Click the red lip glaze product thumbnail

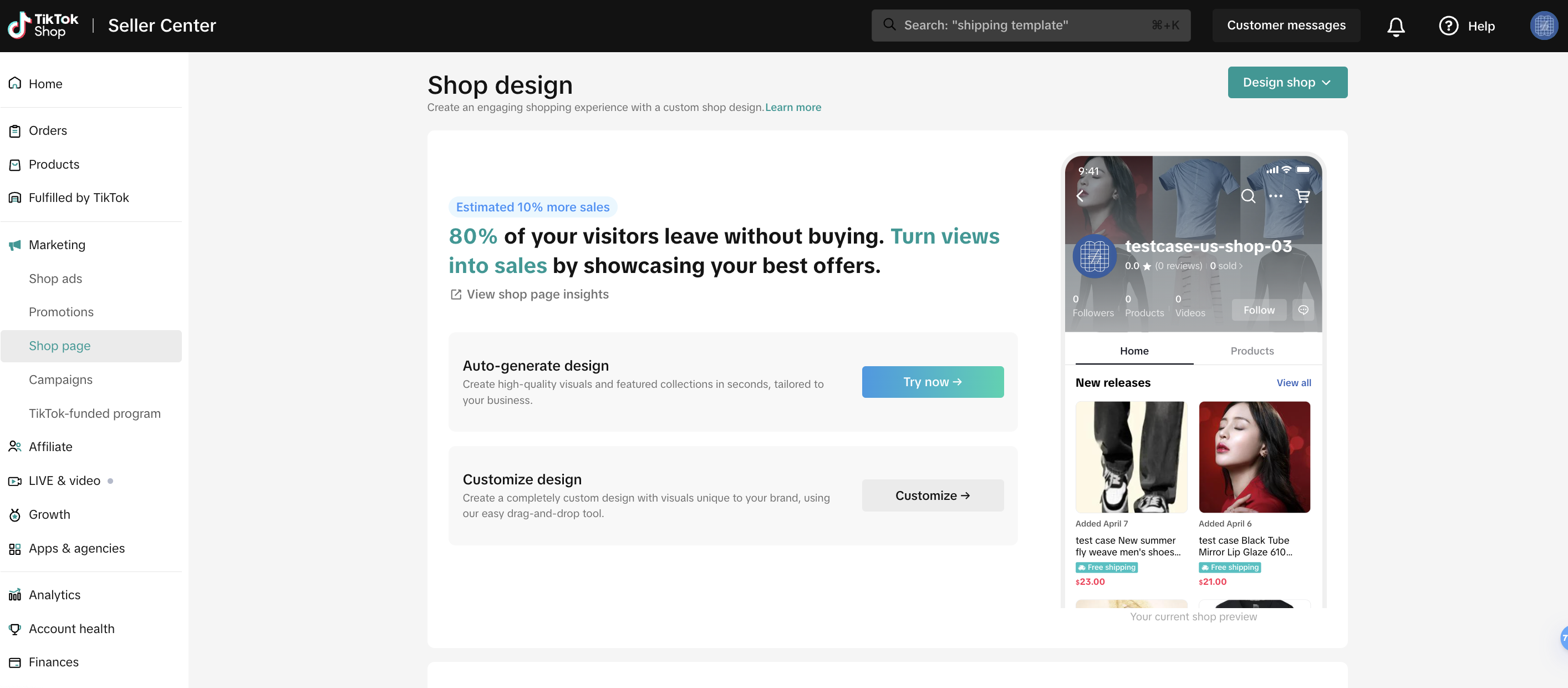pos(1254,457)
